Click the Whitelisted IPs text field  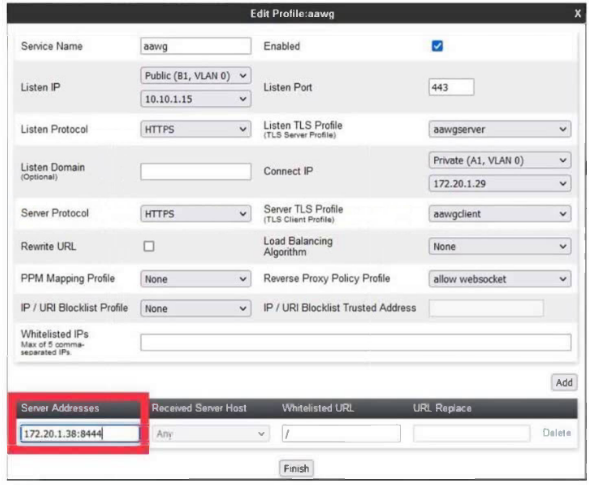(x=356, y=342)
